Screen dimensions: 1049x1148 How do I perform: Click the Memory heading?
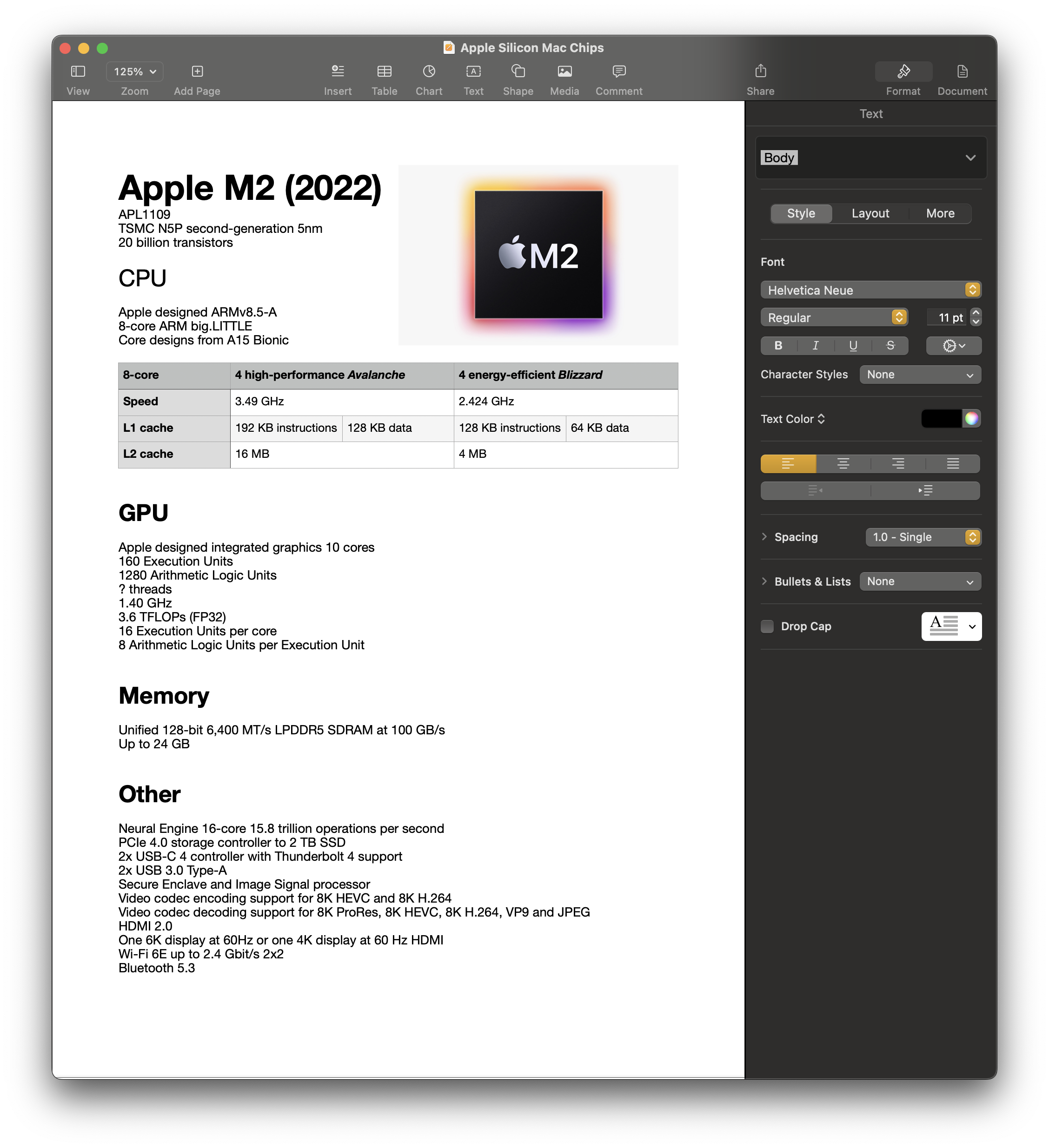coord(164,695)
